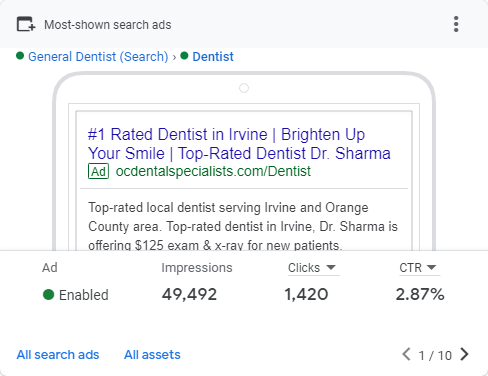Screen dimensions: 488x376
Task: Click the green status dot before Dentist ad group
Action: coord(184,55)
